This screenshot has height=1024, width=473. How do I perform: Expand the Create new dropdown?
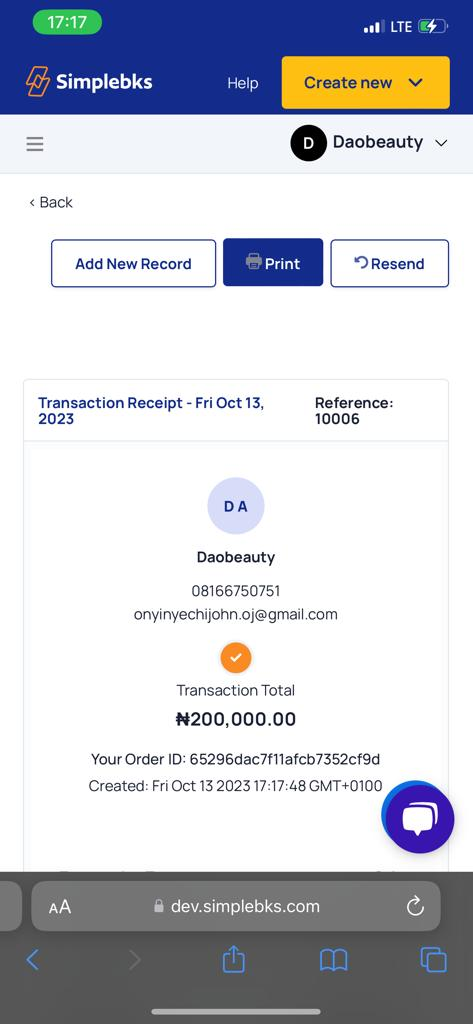click(365, 82)
